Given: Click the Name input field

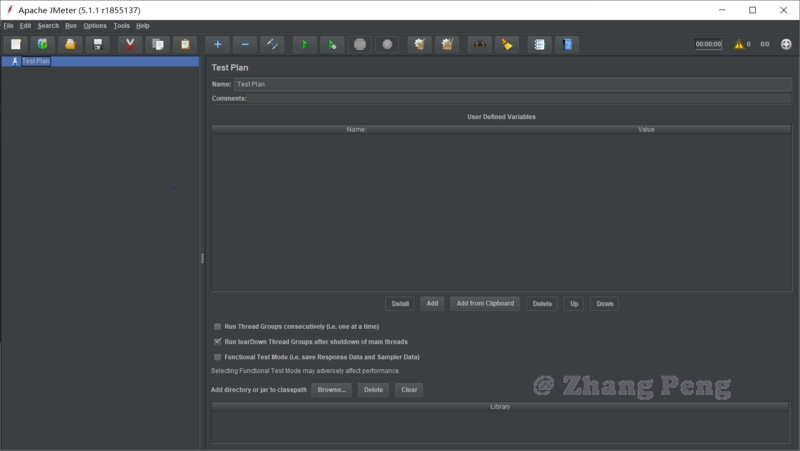Looking at the screenshot, I should (x=512, y=85).
